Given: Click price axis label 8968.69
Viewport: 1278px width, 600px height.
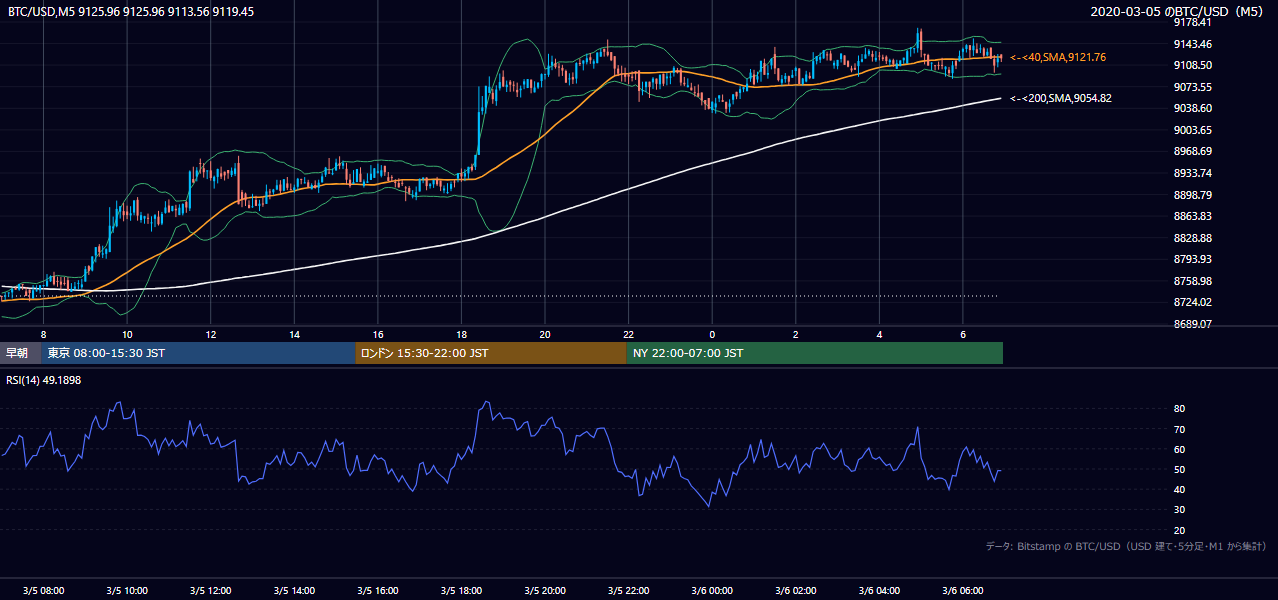Looking at the screenshot, I should pyautogui.click(x=1192, y=151).
